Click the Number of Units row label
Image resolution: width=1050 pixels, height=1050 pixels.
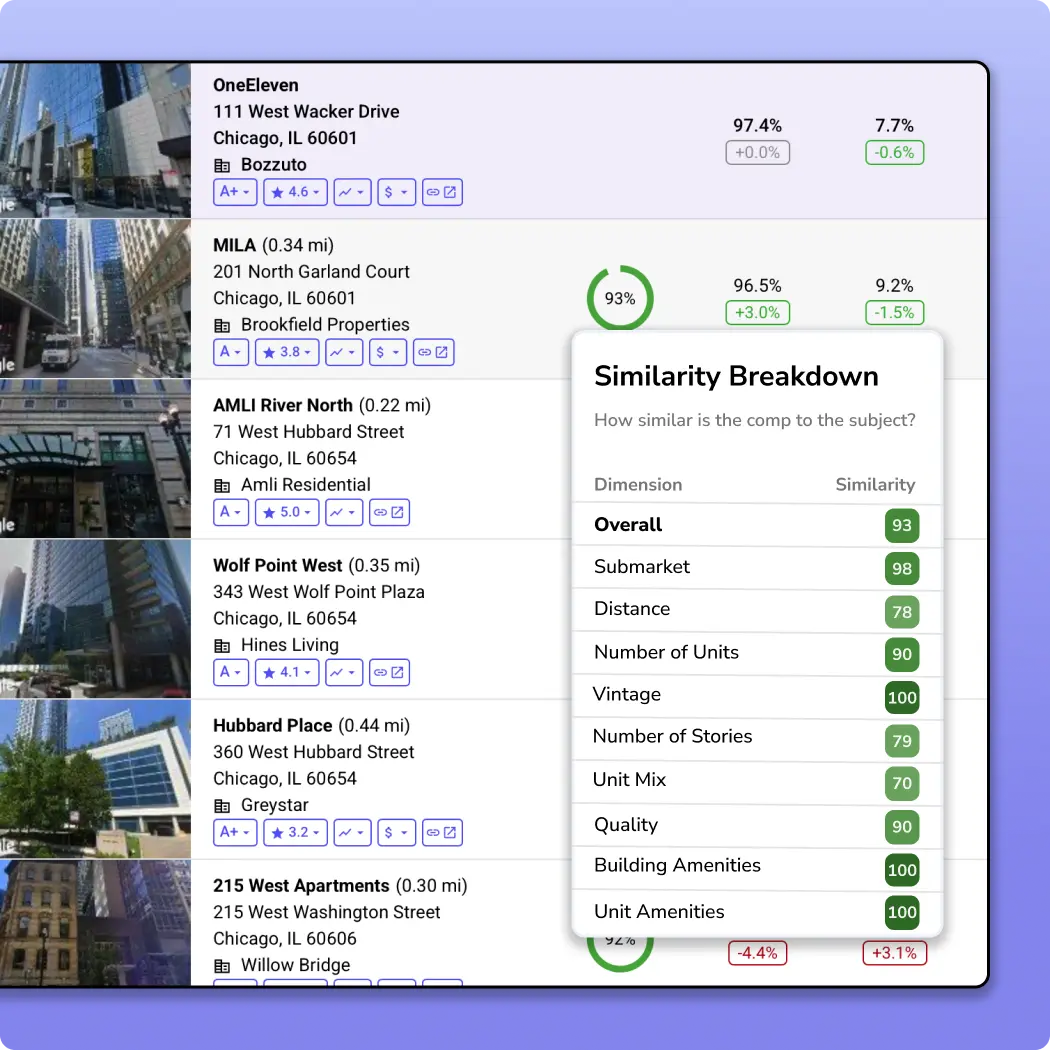click(666, 652)
